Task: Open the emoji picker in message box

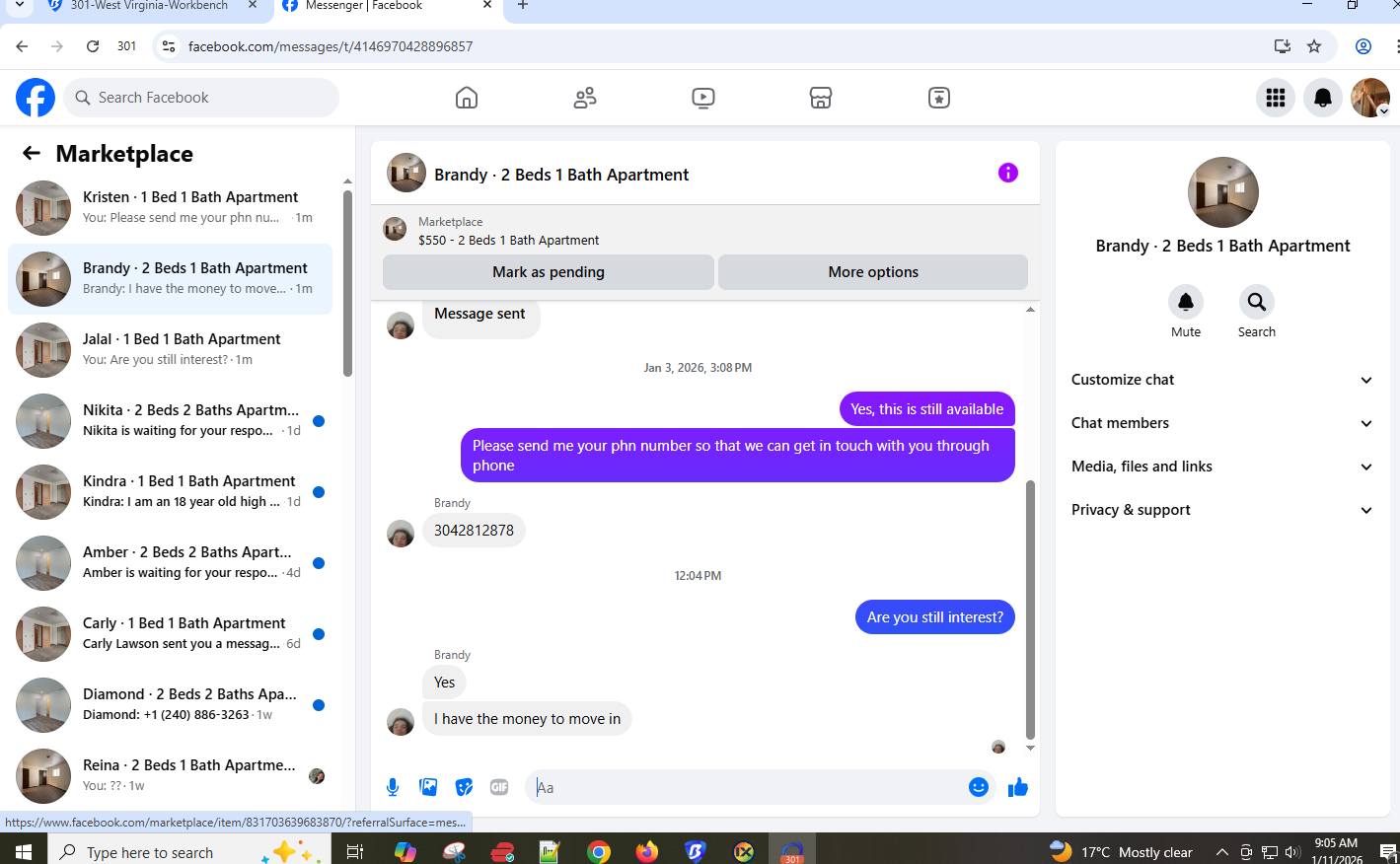Action: tap(979, 787)
